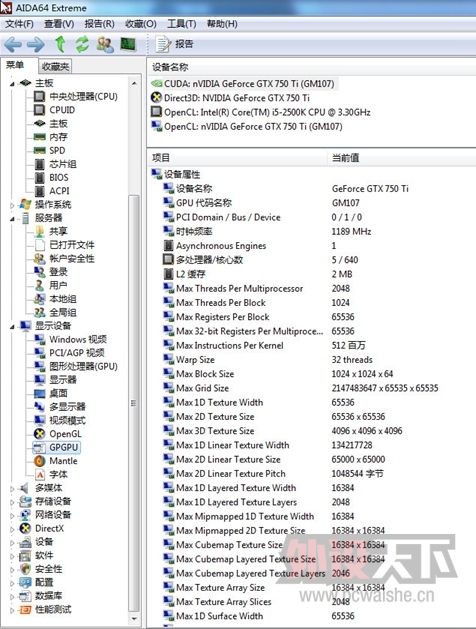Open the system monitor chart toolbar icon
The width and height of the screenshot is (476, 629).
tap(128, 45)
